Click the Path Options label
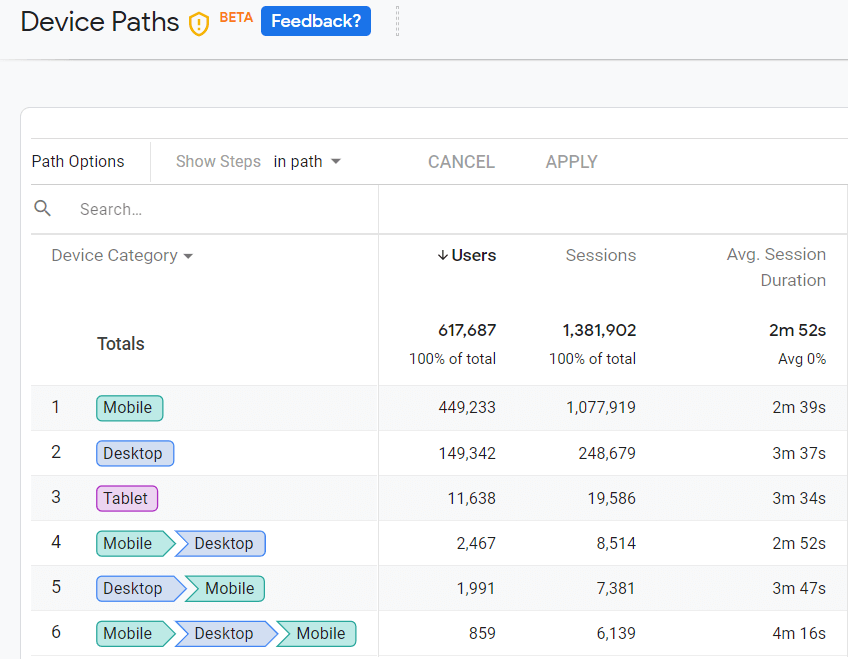The width and height of the screenshot is (848, 659). tap(78, 162)
